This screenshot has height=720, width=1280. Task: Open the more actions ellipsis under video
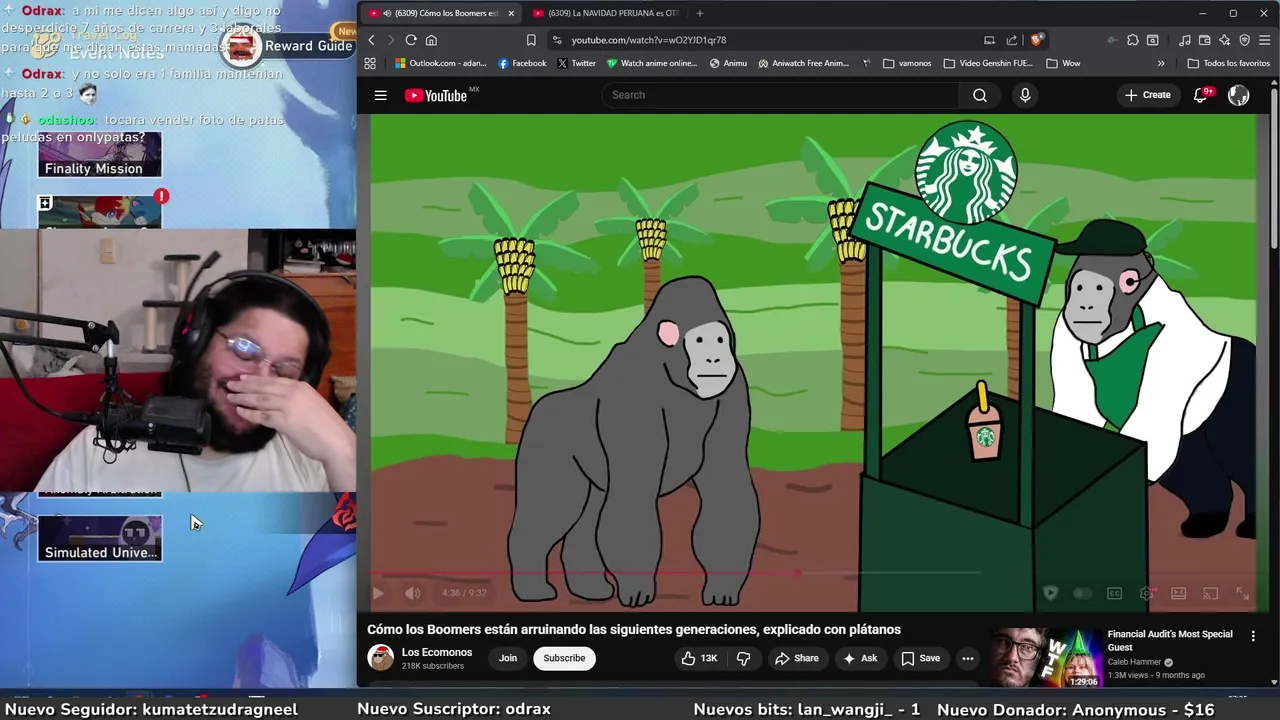pyautogui.click(x=967, y=658)
